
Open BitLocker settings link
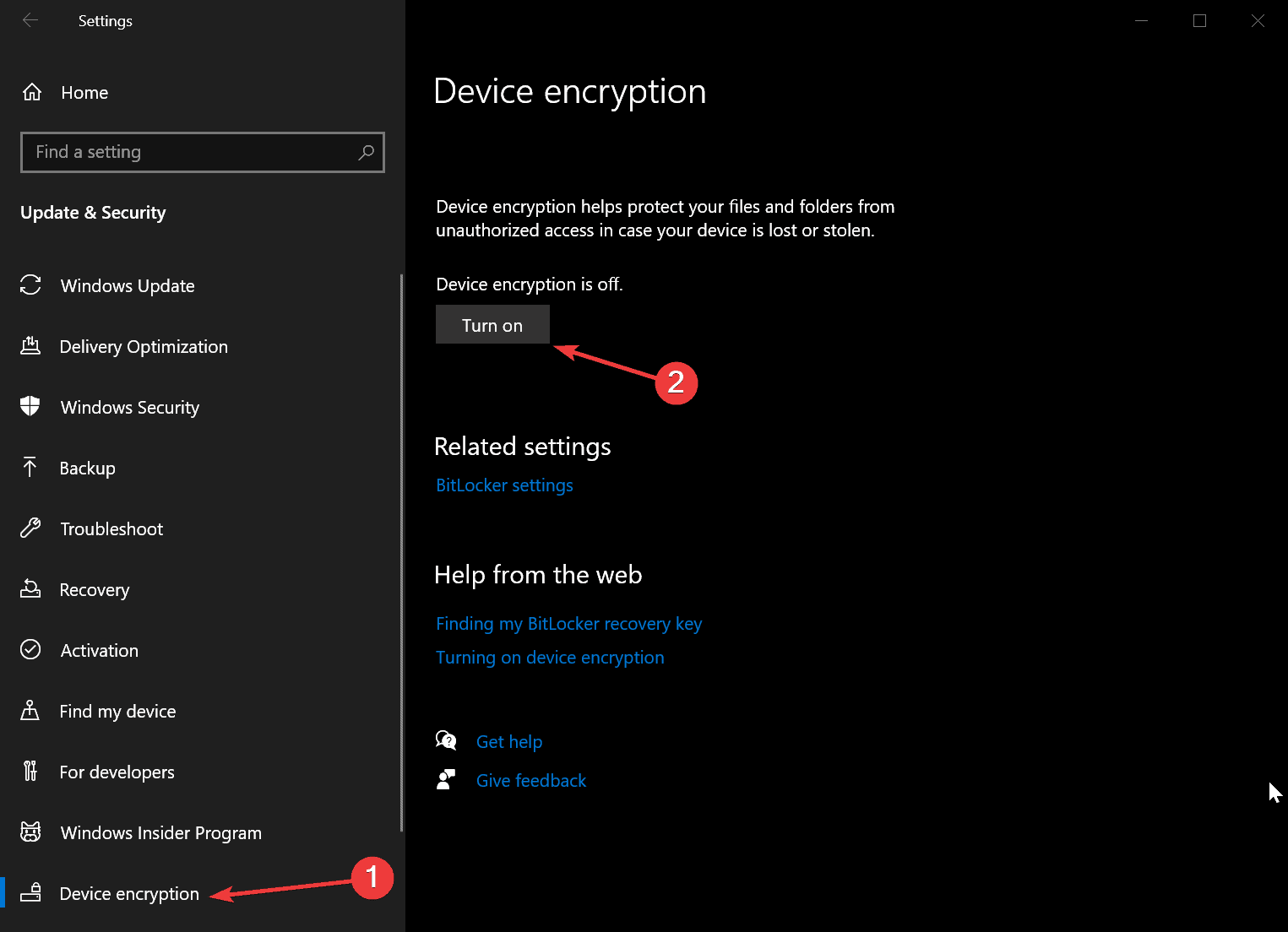(504, 485)
